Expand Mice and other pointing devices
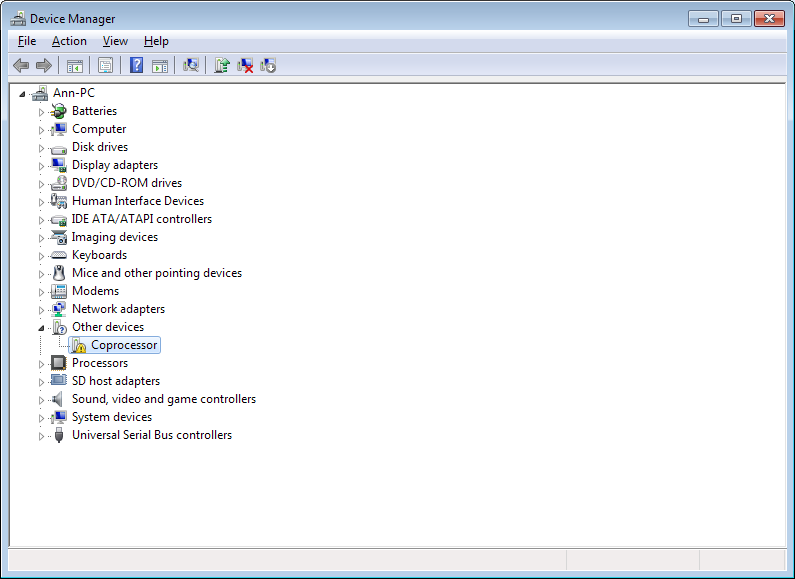Viewport: 795px width, 579px height. click(x=42, y=274)
